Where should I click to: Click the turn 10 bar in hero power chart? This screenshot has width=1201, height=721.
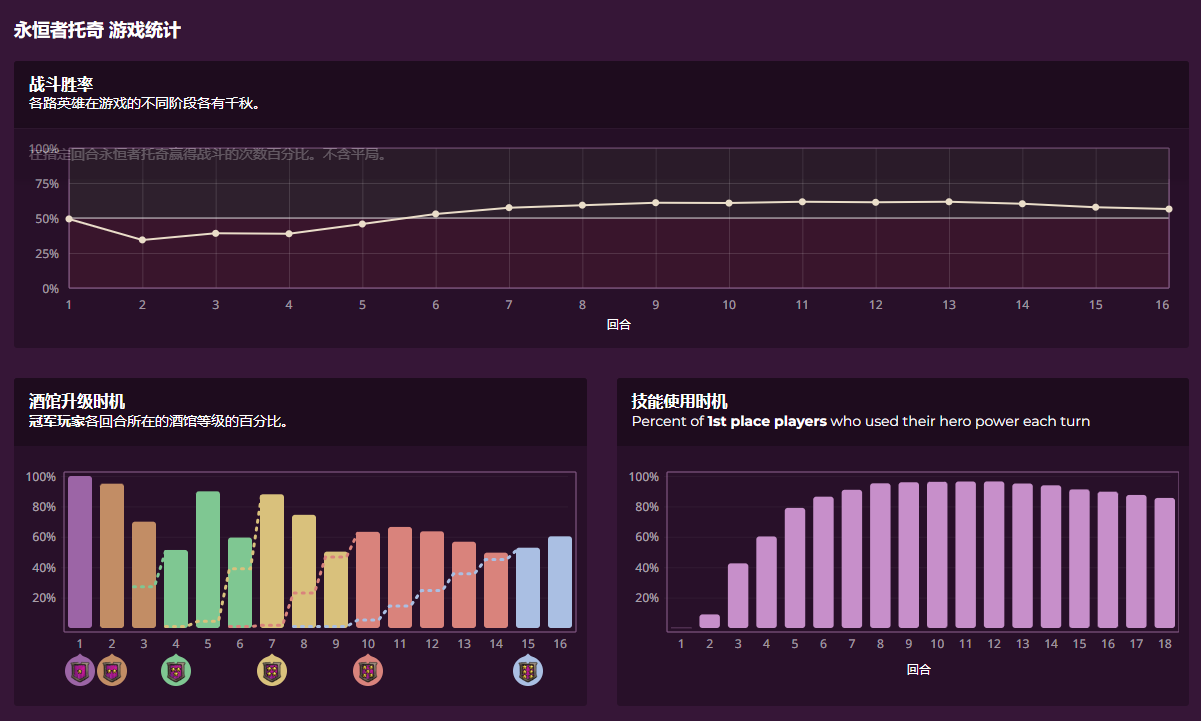[937, 555]
